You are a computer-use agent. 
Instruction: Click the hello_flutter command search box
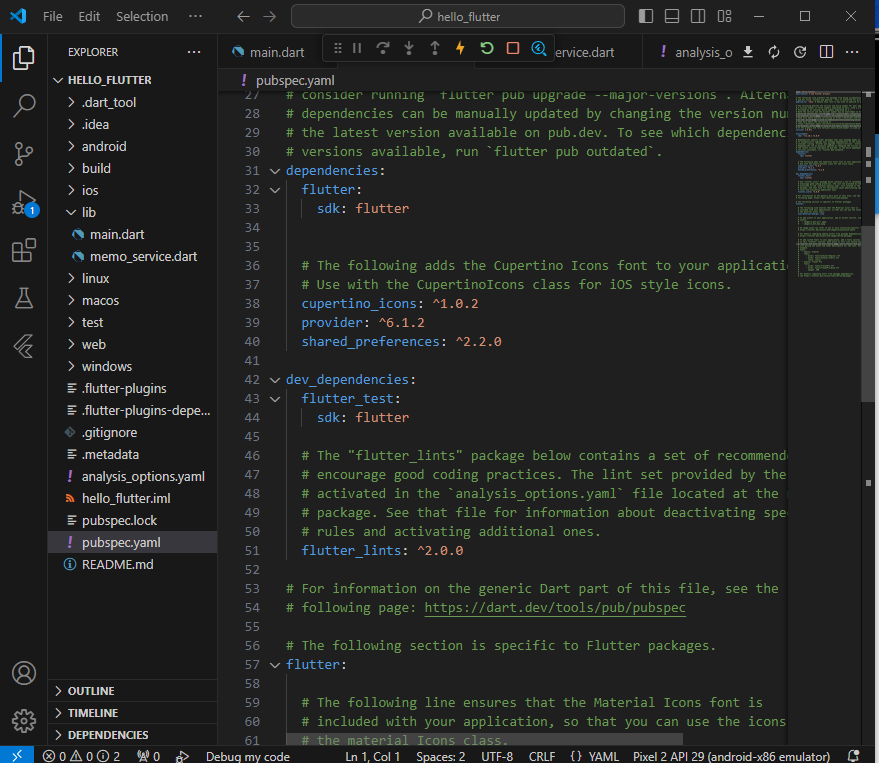457,16
